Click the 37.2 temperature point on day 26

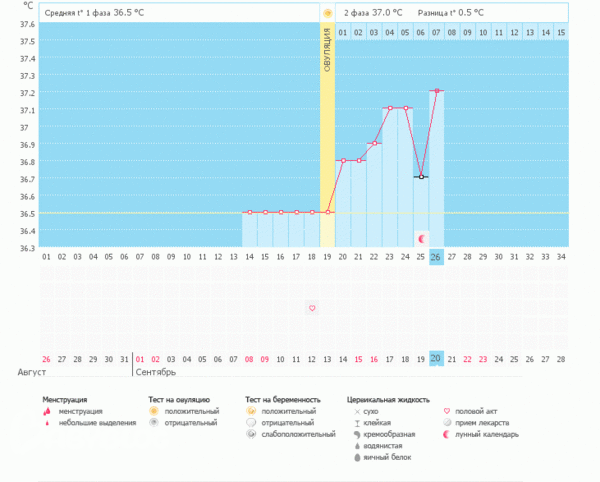[x=436, y=91]
